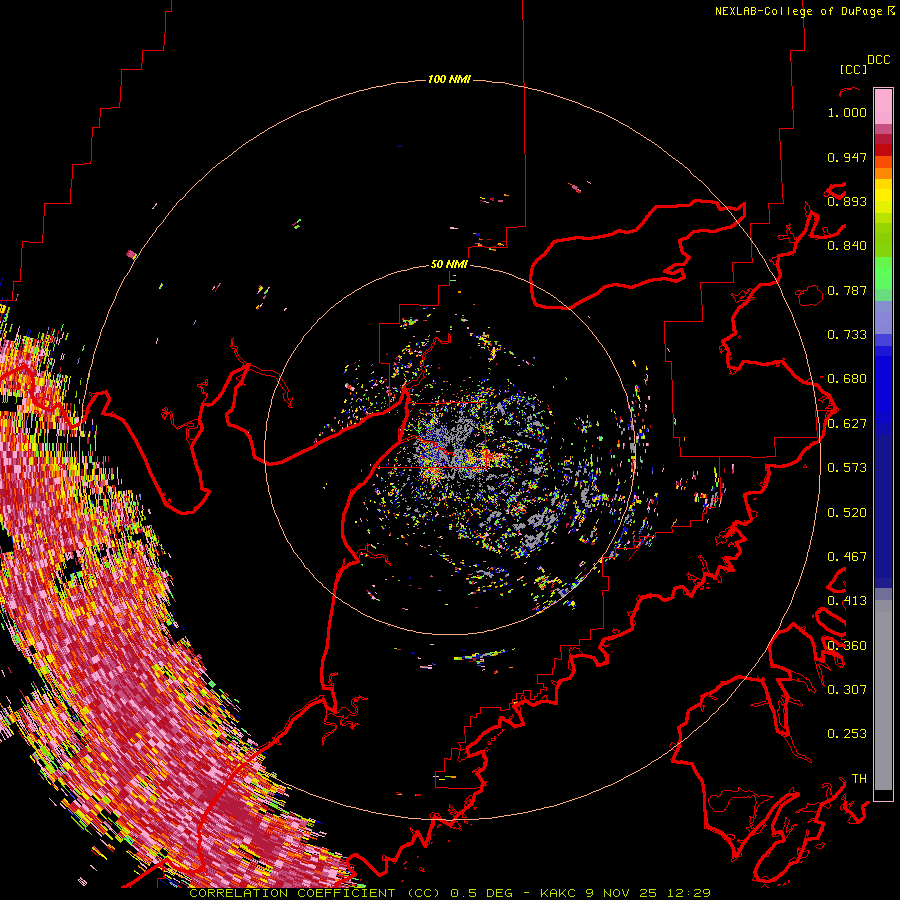Click the 0.520 scale value

(x=847, y=513)
